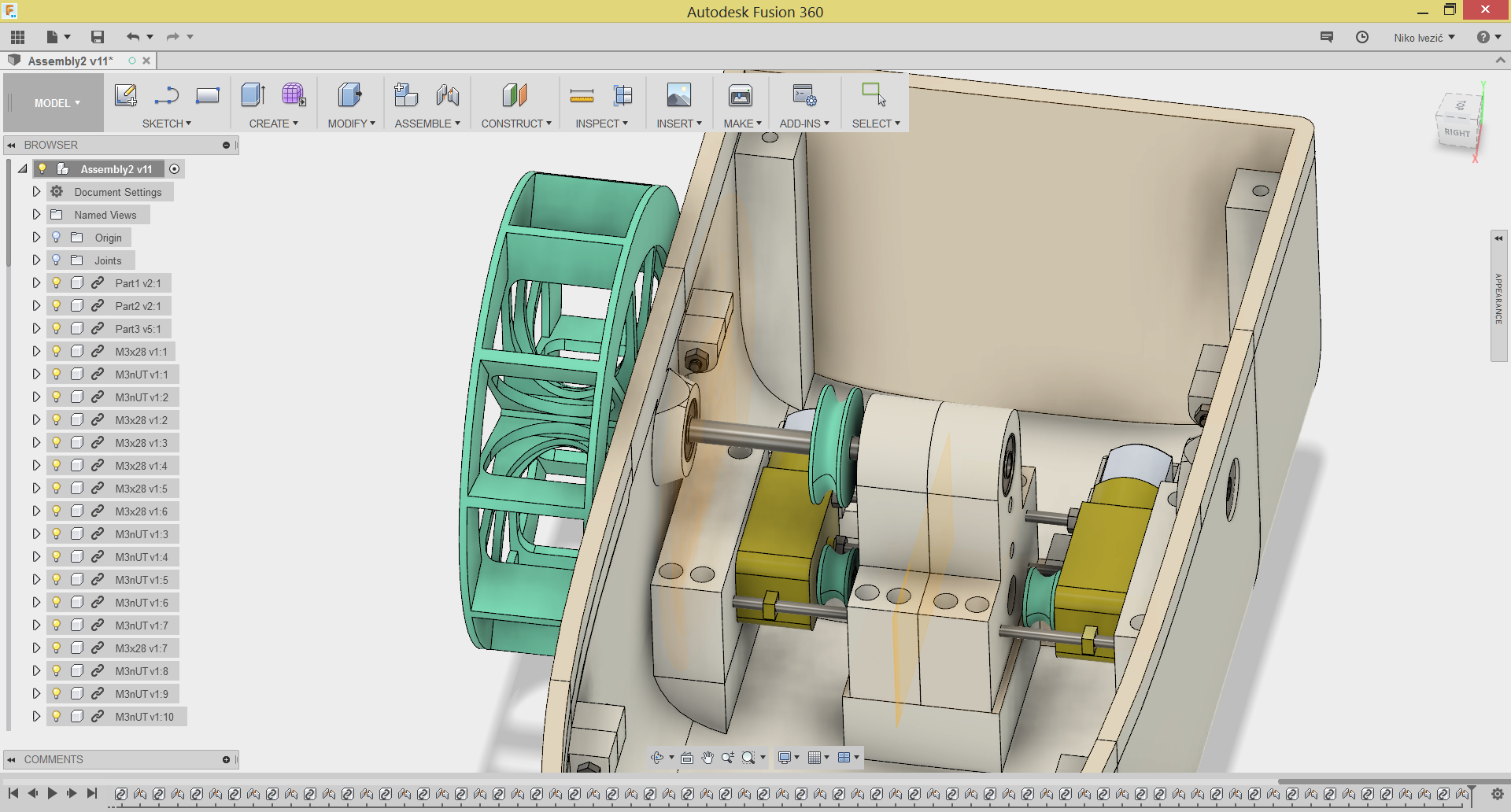Image resolution: width=1511 pixels, height=812 pixels.
Task: Click the Press Pull modify icon
Action: pos(349,95)
